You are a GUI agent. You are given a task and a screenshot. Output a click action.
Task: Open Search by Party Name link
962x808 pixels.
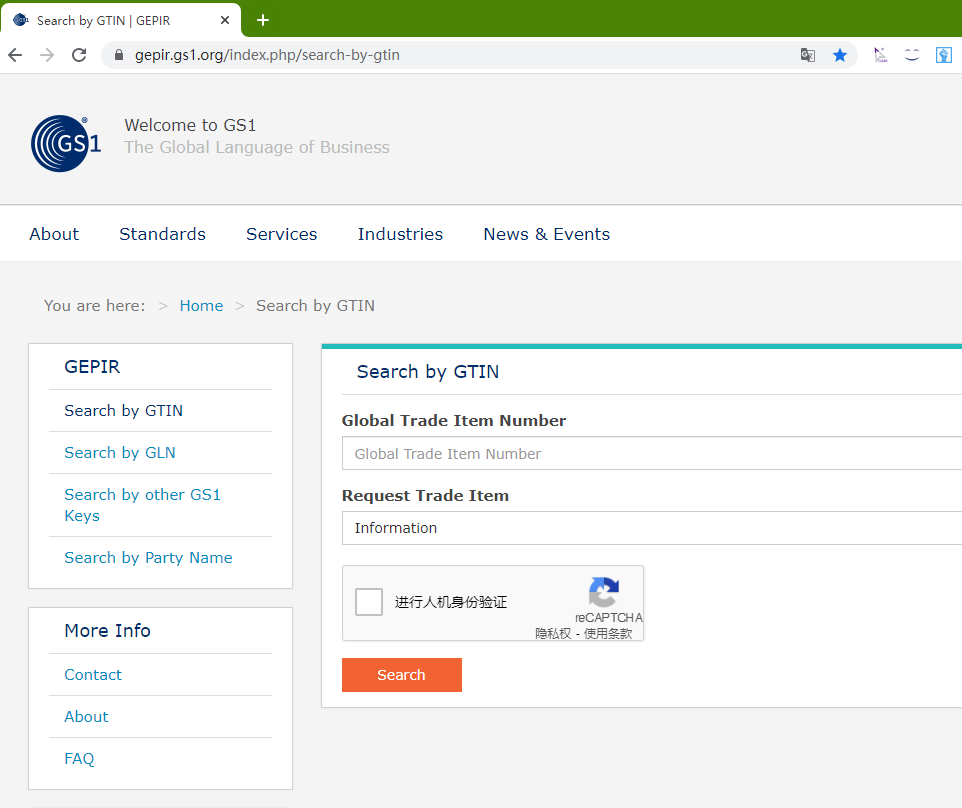148,558
